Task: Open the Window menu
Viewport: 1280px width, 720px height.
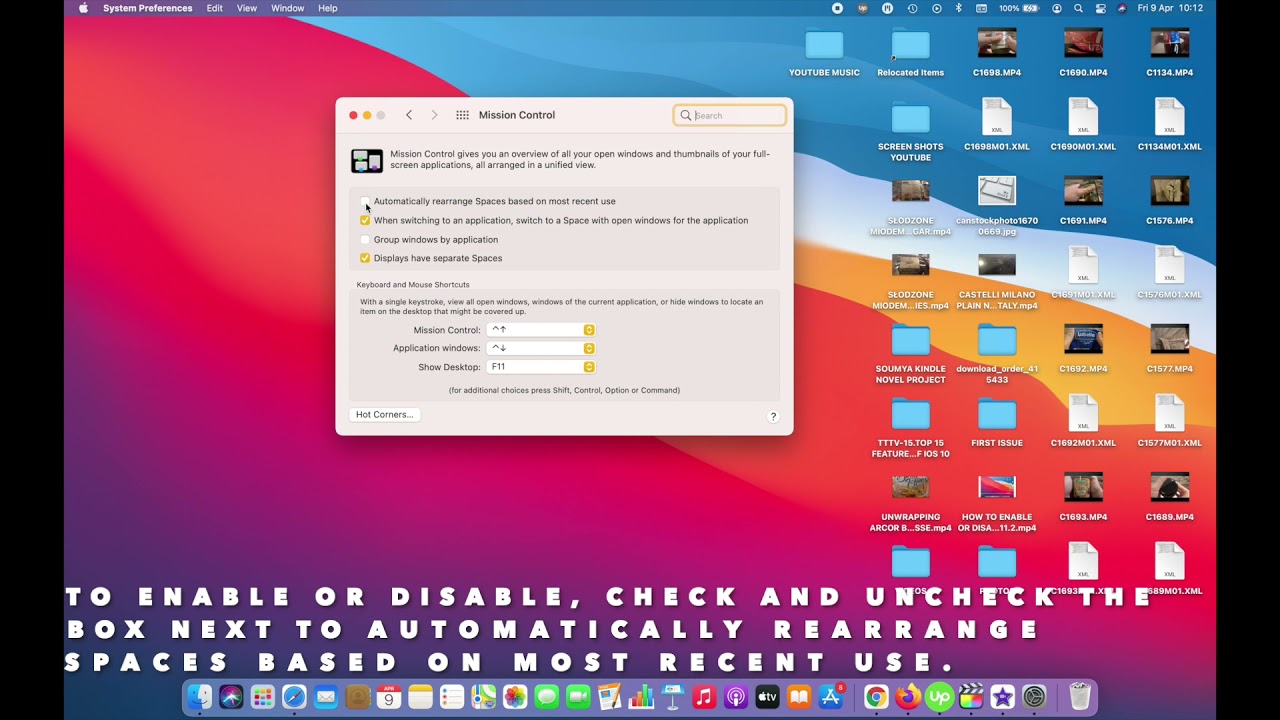Action: [288, 8]
